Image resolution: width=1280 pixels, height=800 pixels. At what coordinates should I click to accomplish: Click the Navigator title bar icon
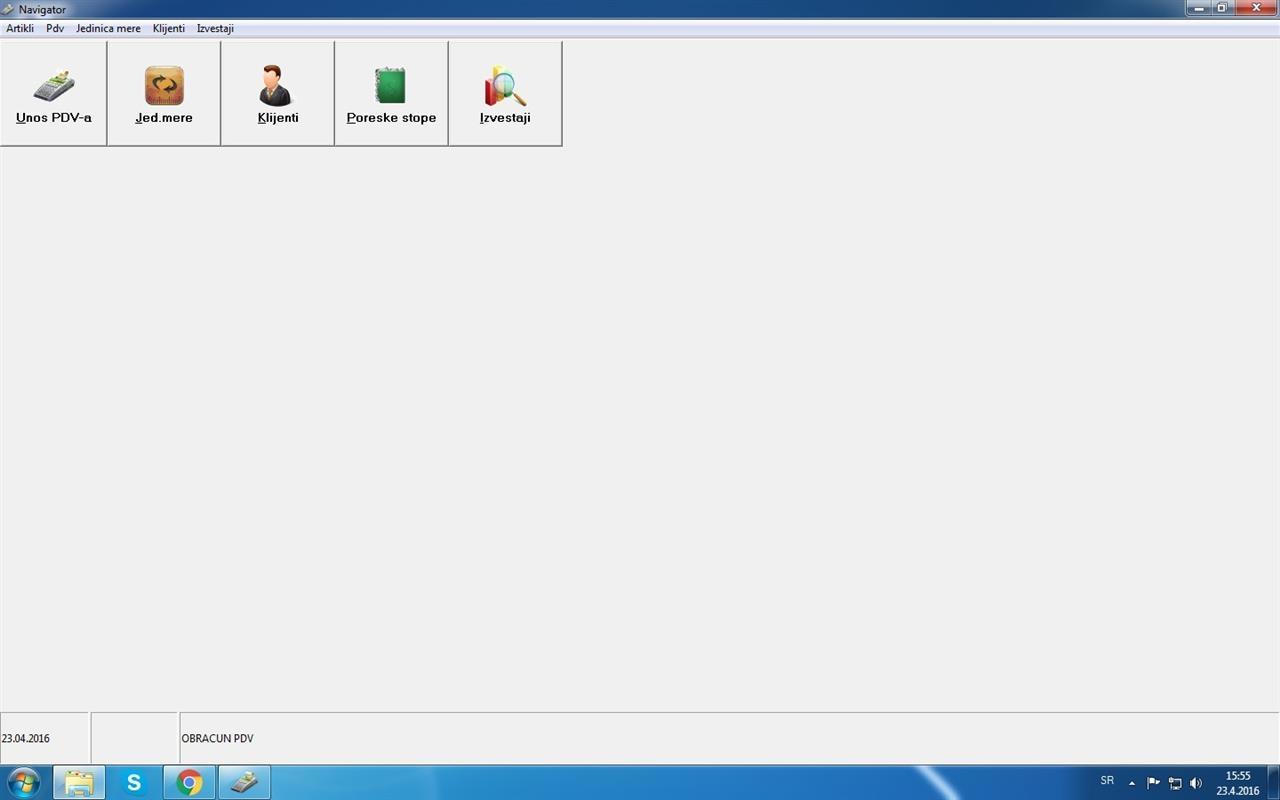9,9
